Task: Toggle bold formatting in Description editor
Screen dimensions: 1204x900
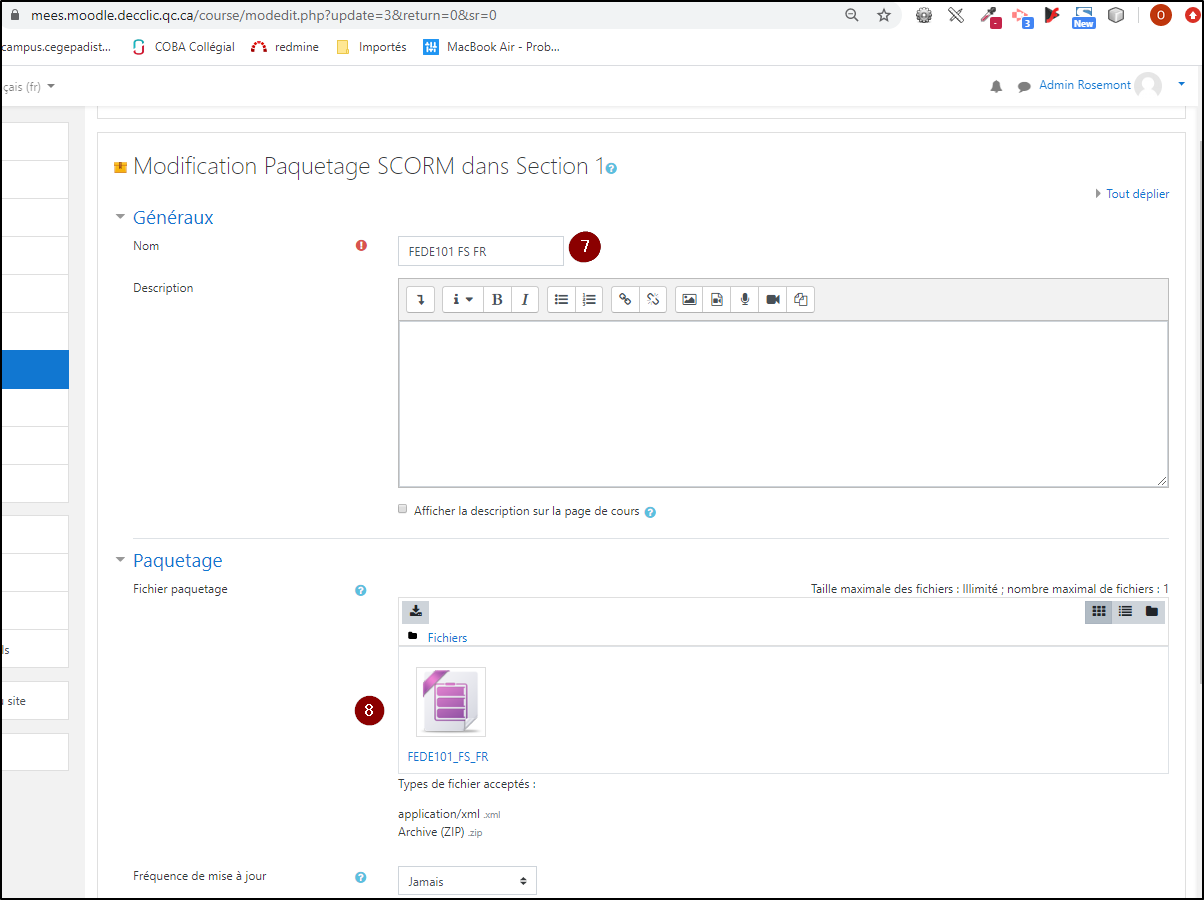Action: (x=497, y=299)
